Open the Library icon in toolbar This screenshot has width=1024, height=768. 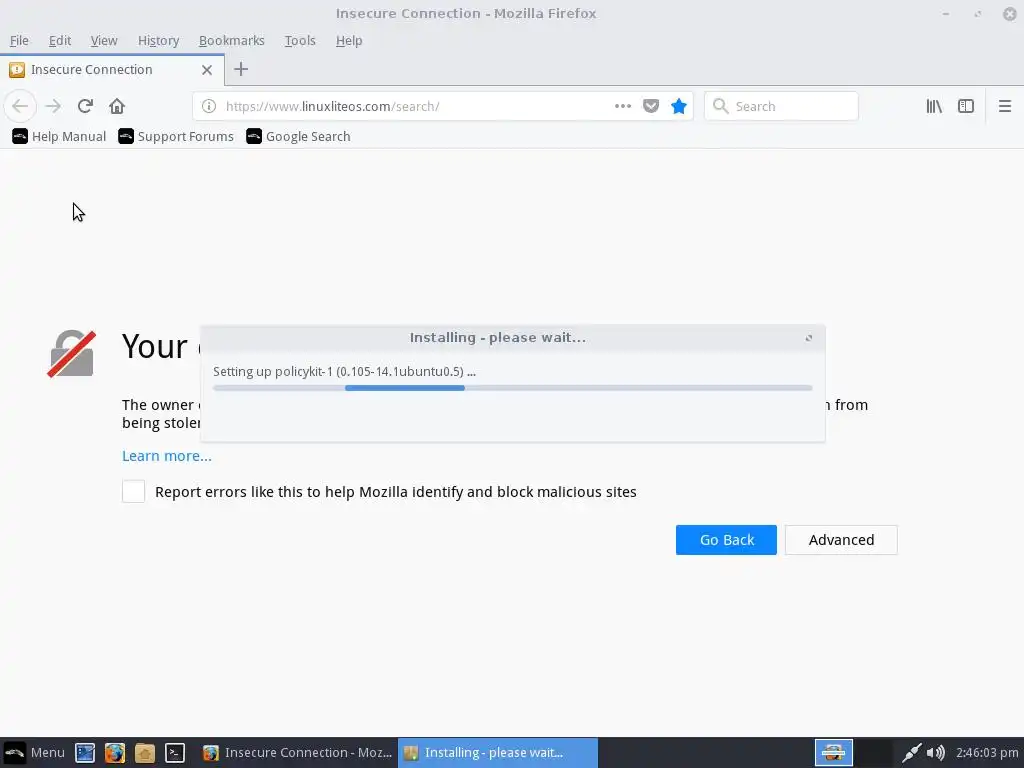coord(934,106)
